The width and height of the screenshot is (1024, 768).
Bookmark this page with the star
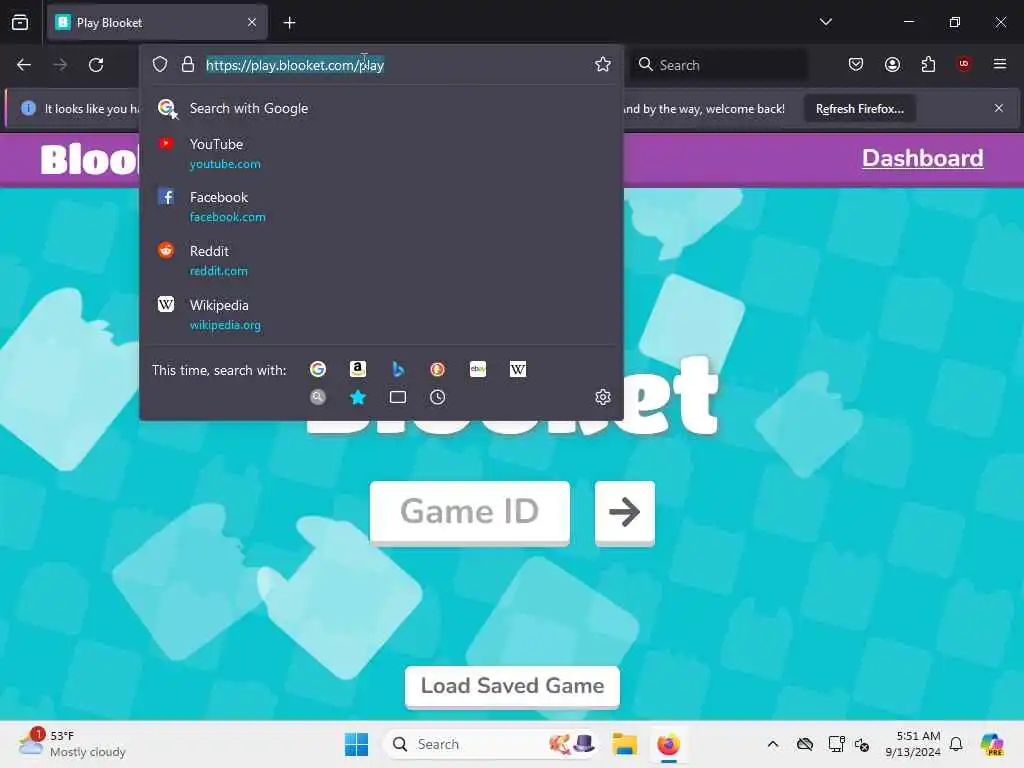[602, 64]
